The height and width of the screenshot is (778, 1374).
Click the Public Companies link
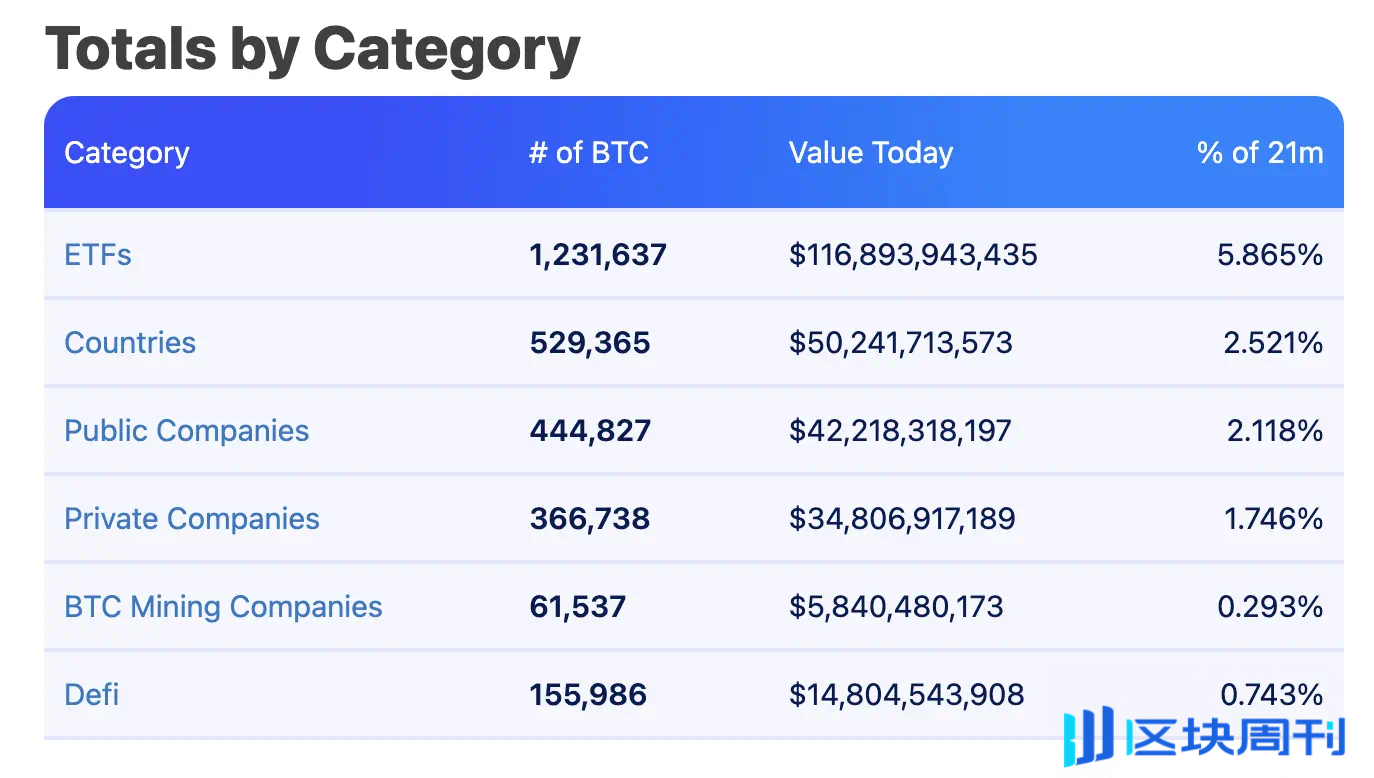click(x=187, y=431)
